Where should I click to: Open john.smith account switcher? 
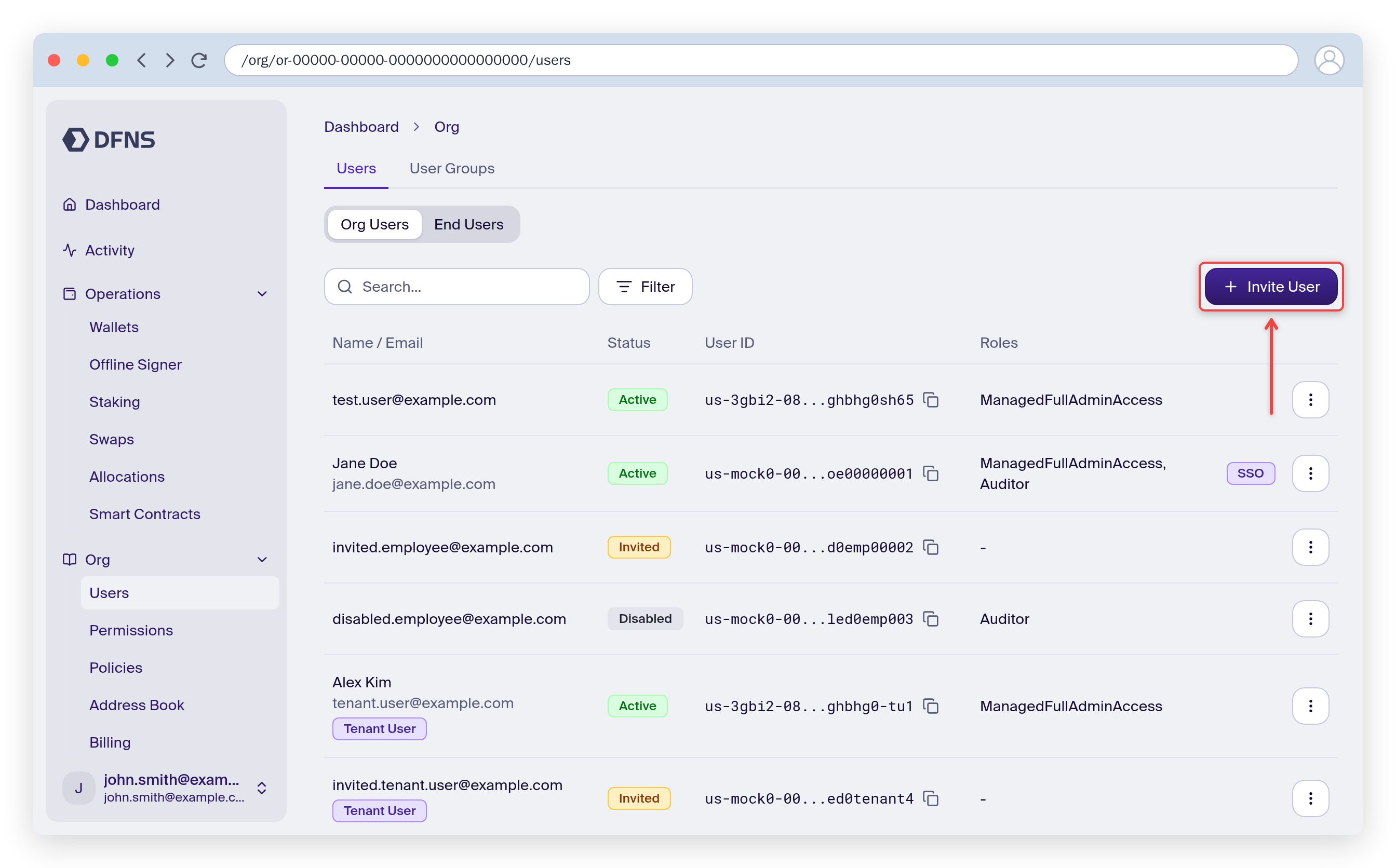coord(165,788)
